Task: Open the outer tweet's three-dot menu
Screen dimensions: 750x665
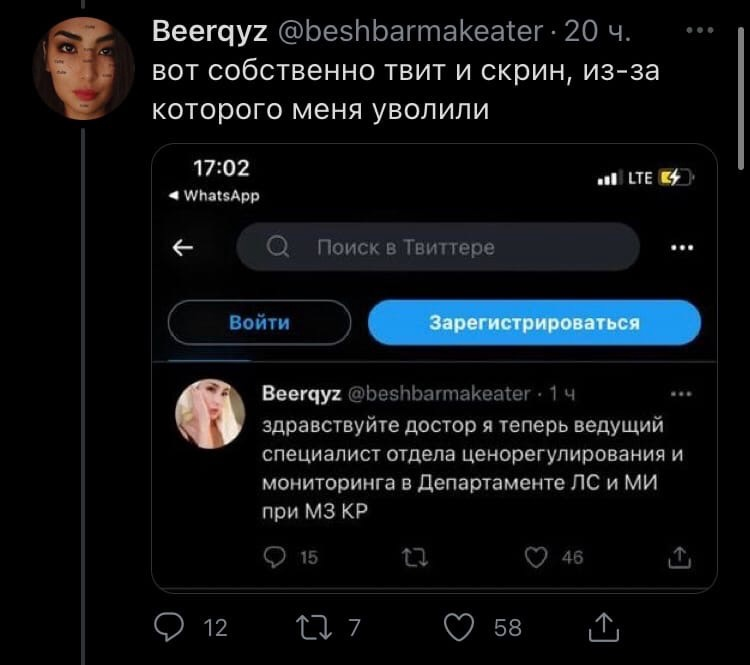Action: [x=699, y=31]
